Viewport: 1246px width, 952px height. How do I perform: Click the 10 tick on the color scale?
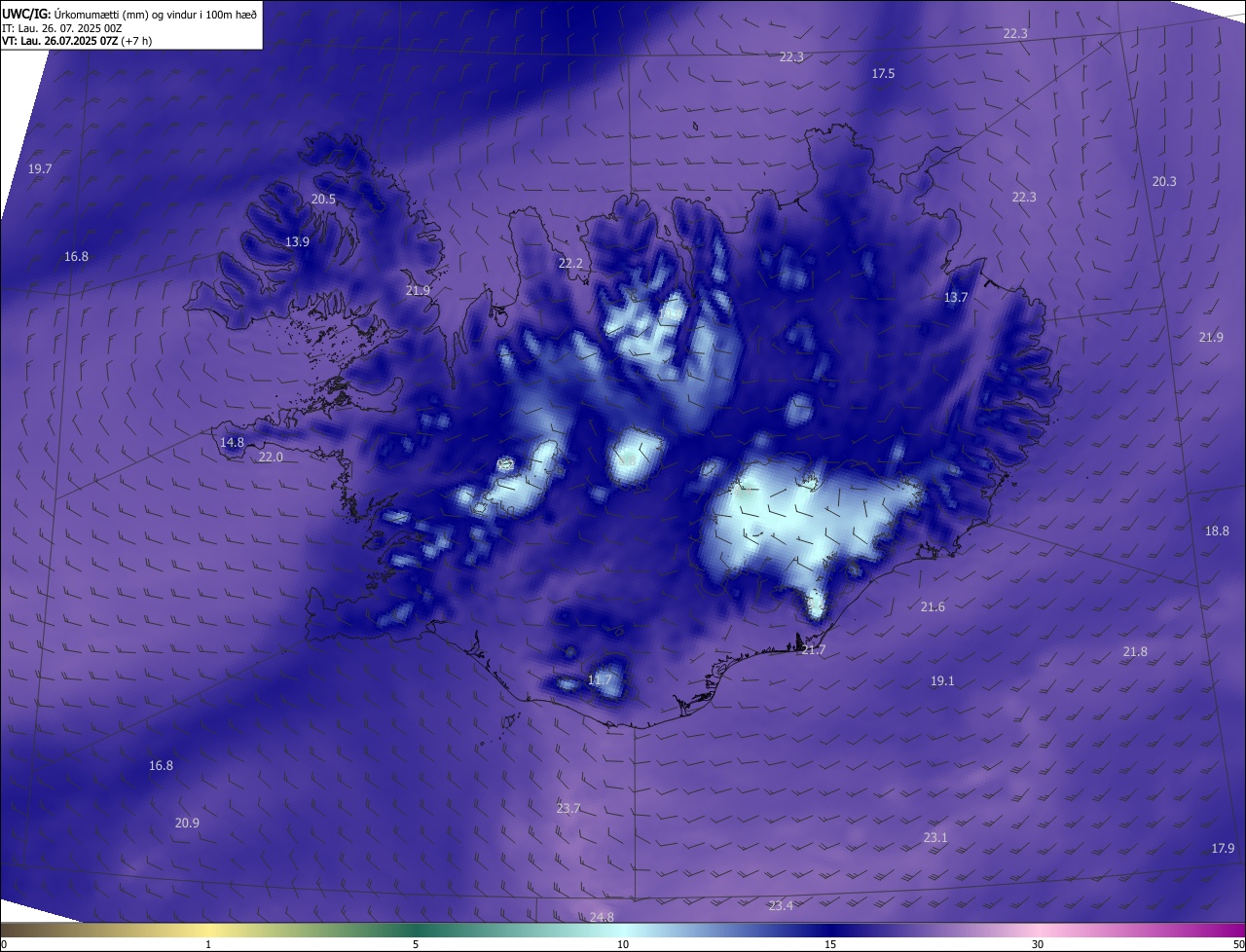point(623,944)
